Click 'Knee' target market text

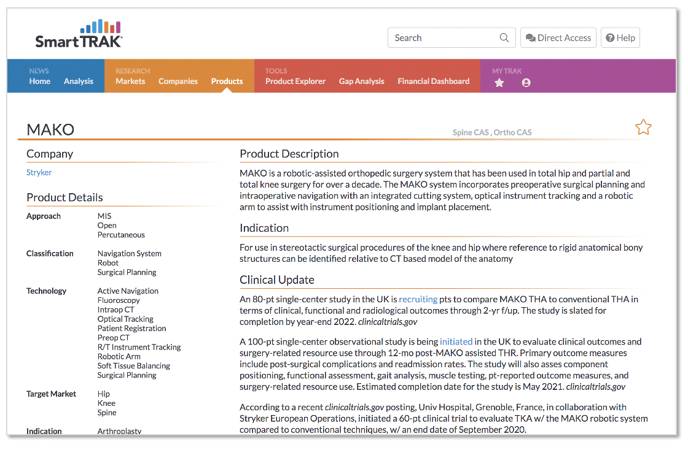pyautogui.click(x=106, y=403)
